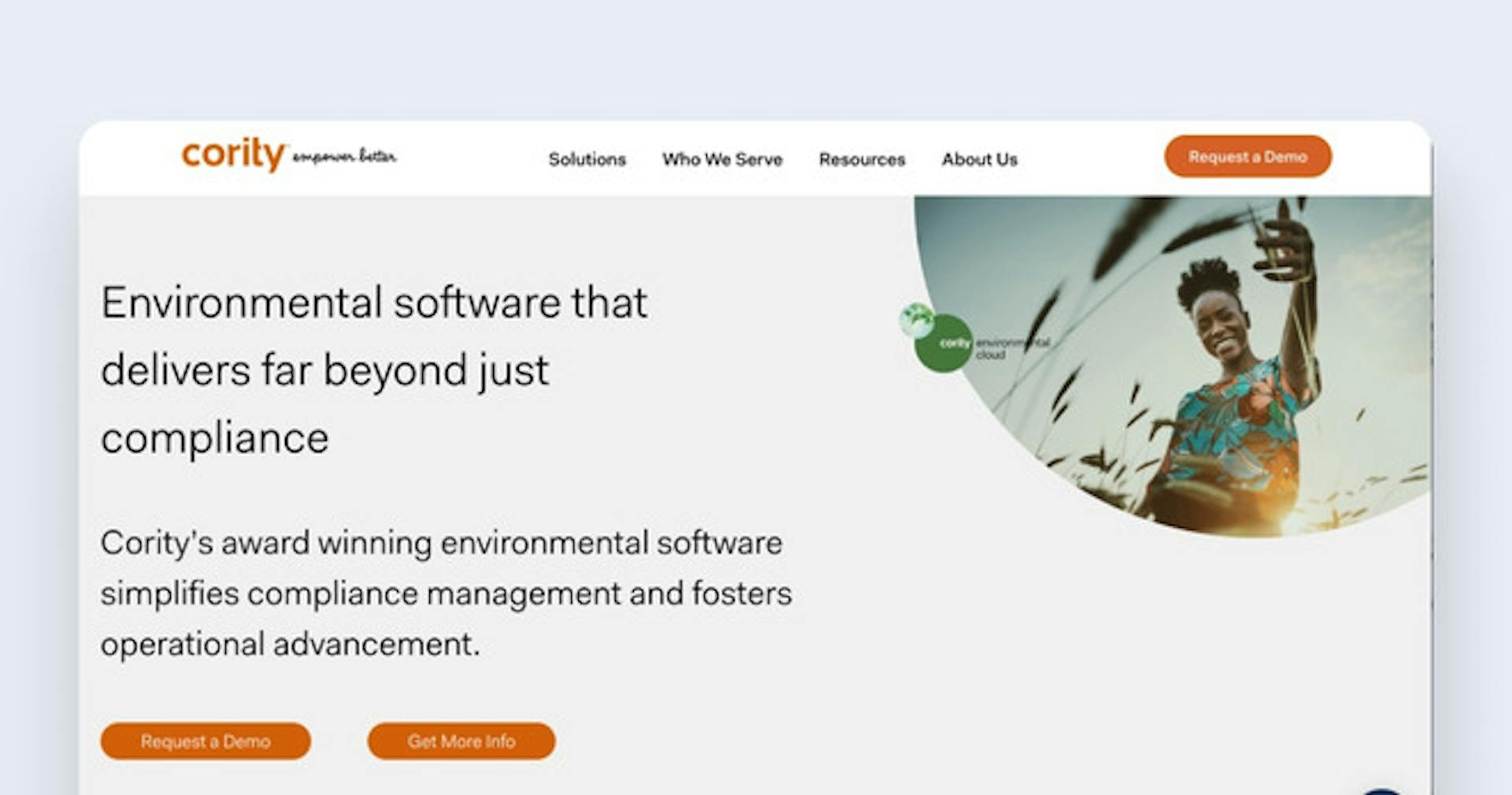Click the headline 'Environmental software that'

(374, 303)
